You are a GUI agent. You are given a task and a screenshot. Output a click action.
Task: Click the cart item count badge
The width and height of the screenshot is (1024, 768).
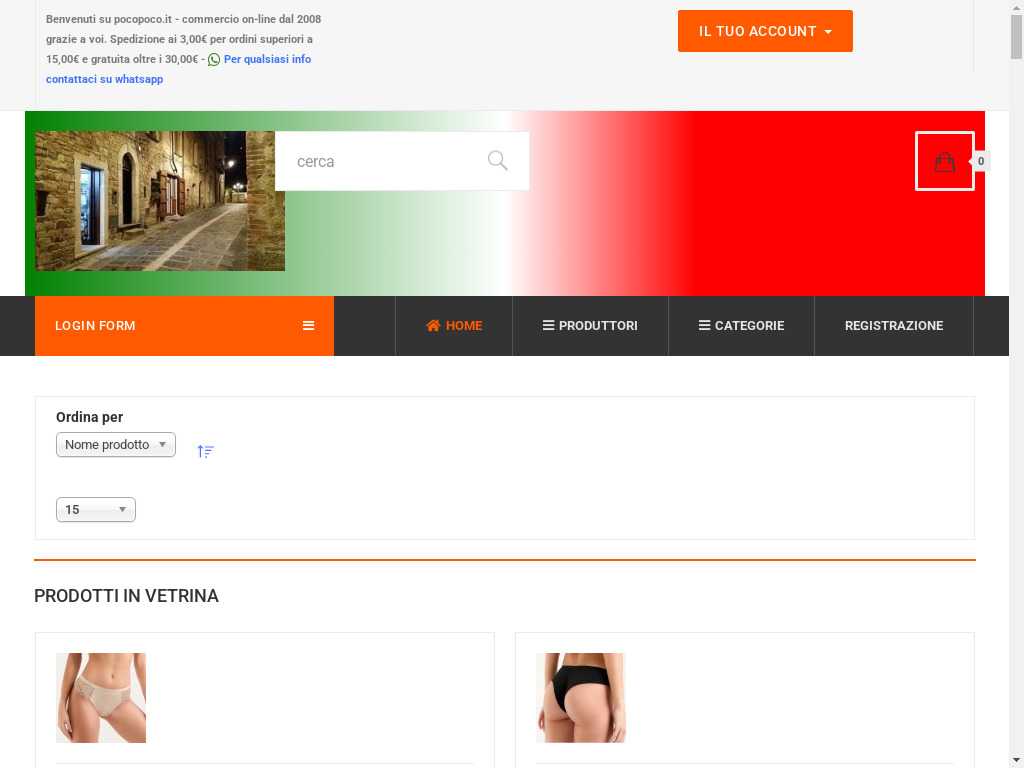coord(980,161)
